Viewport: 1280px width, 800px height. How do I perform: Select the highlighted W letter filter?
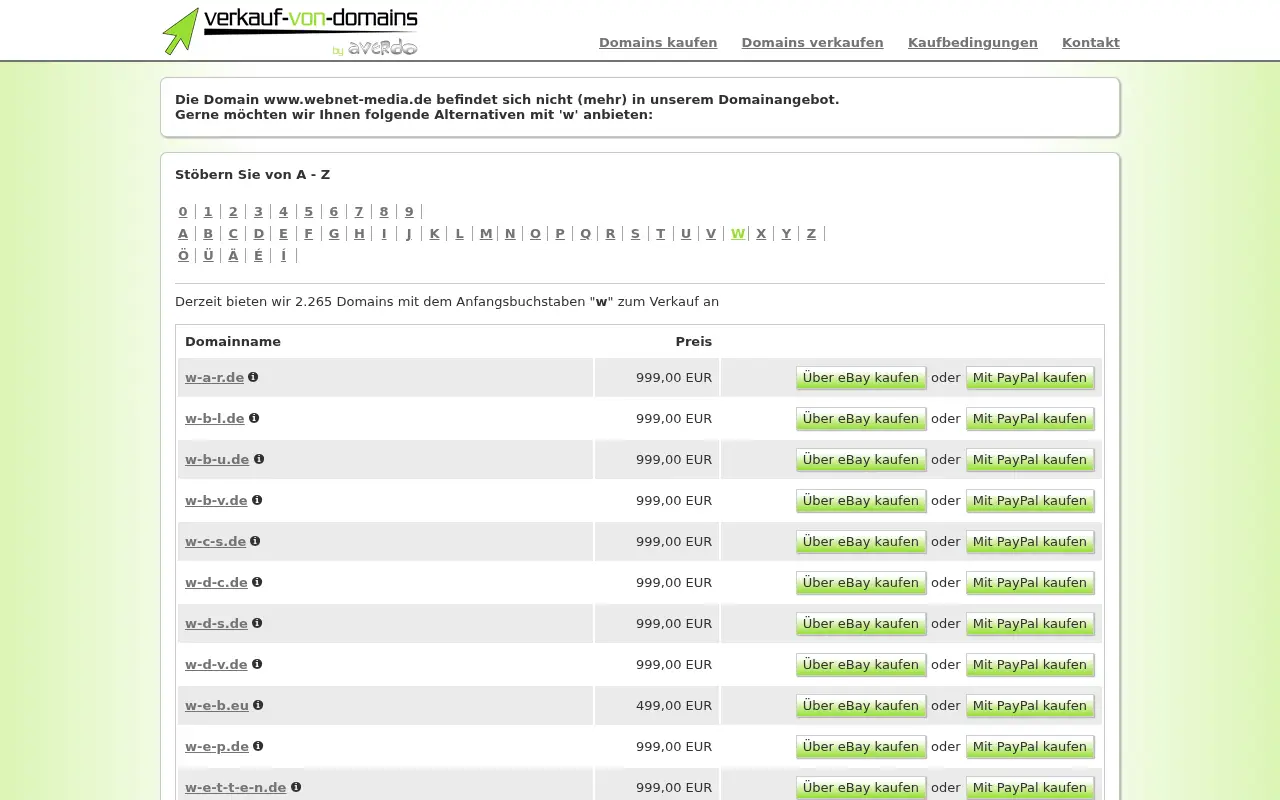pyautogui.click(x=737, y=233)
